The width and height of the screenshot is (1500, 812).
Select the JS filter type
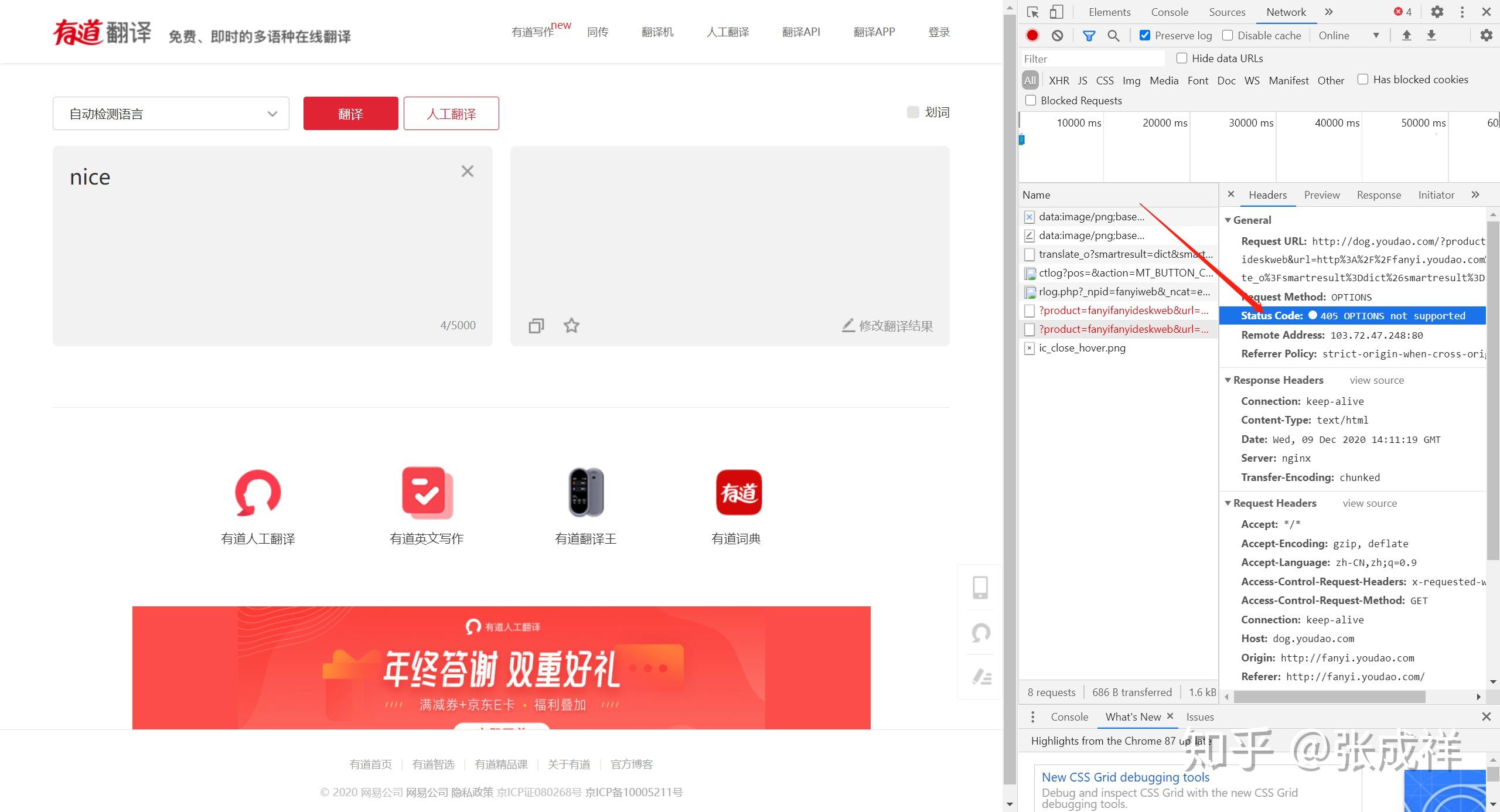tap(1082, 81)
